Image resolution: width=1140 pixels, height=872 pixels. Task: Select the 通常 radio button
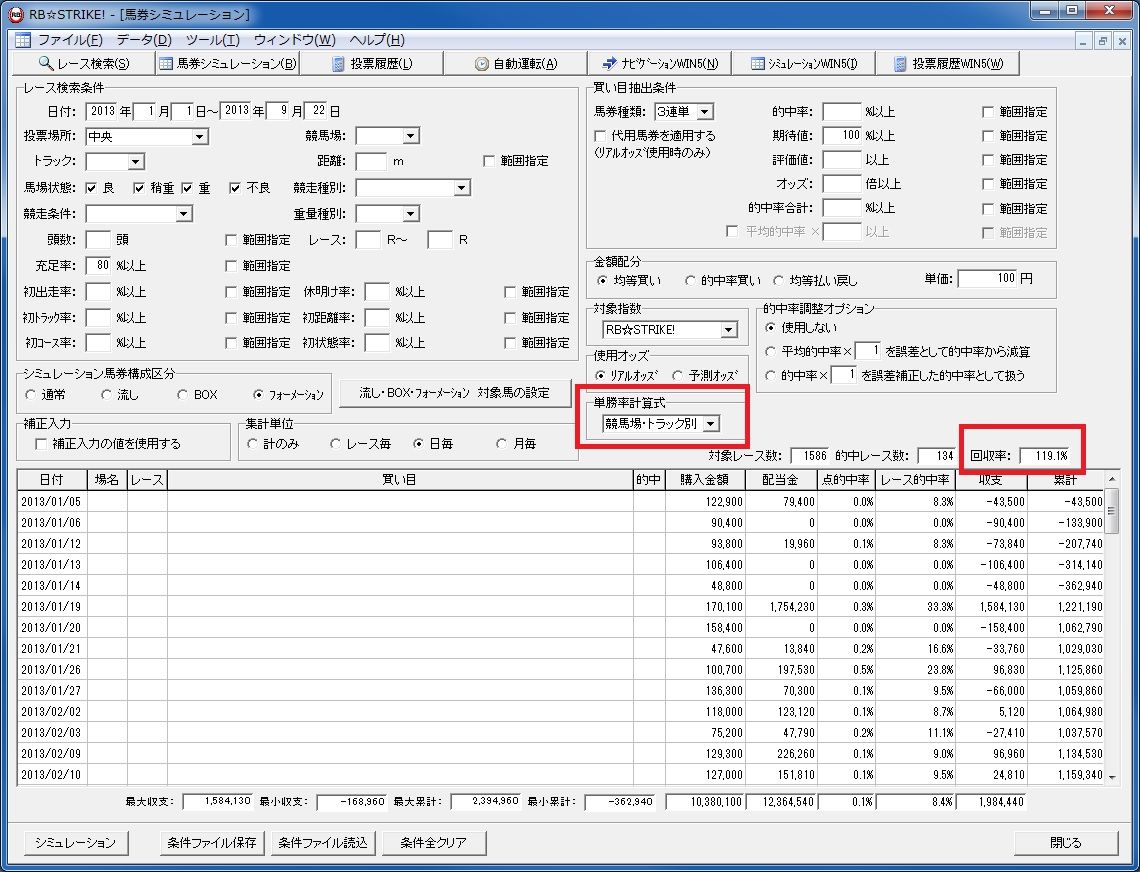pyautogui.click(x=30, y=395)
